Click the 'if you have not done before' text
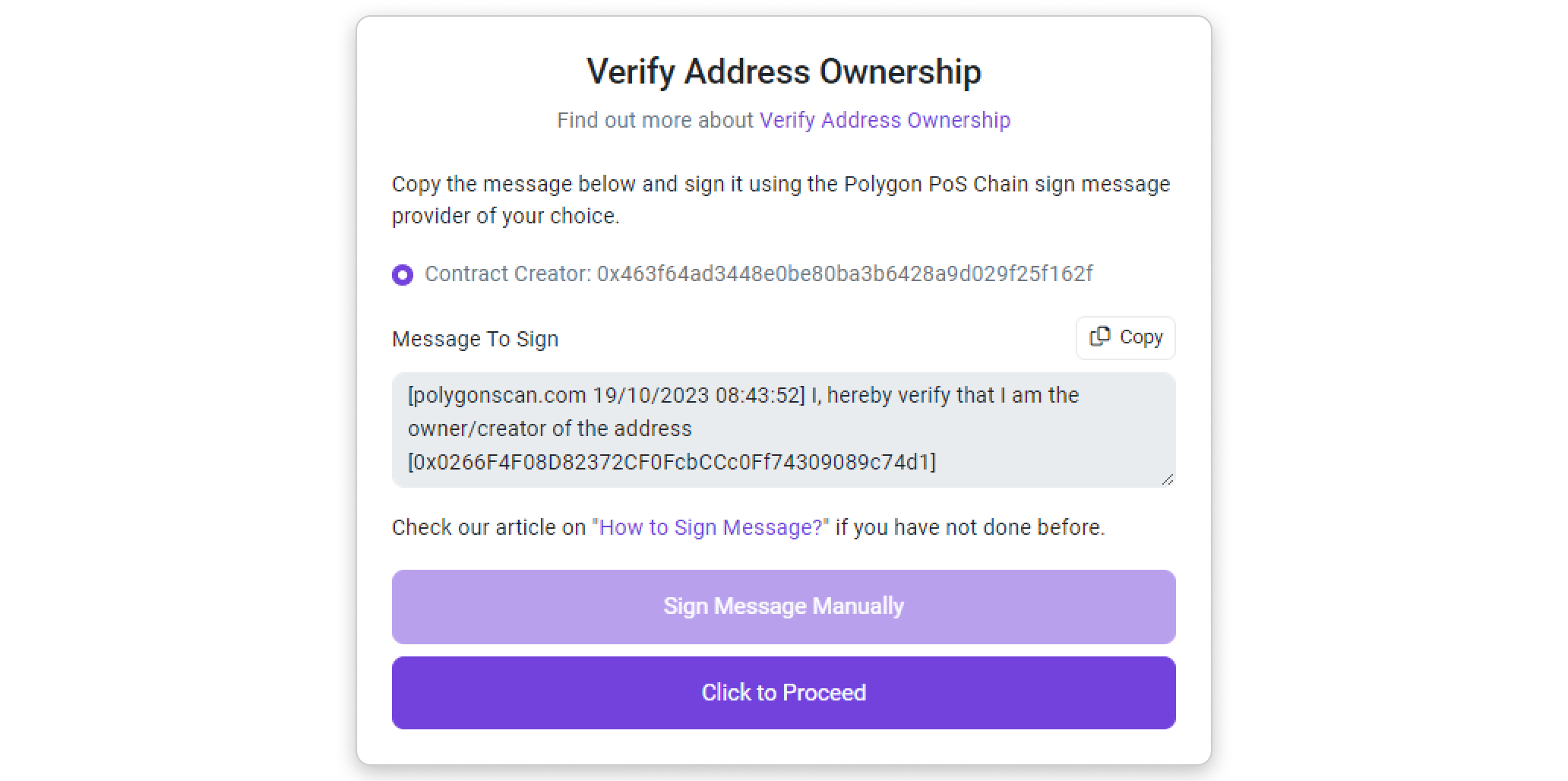This screenshot has height=781, width=1568. (x=970, y=527)
